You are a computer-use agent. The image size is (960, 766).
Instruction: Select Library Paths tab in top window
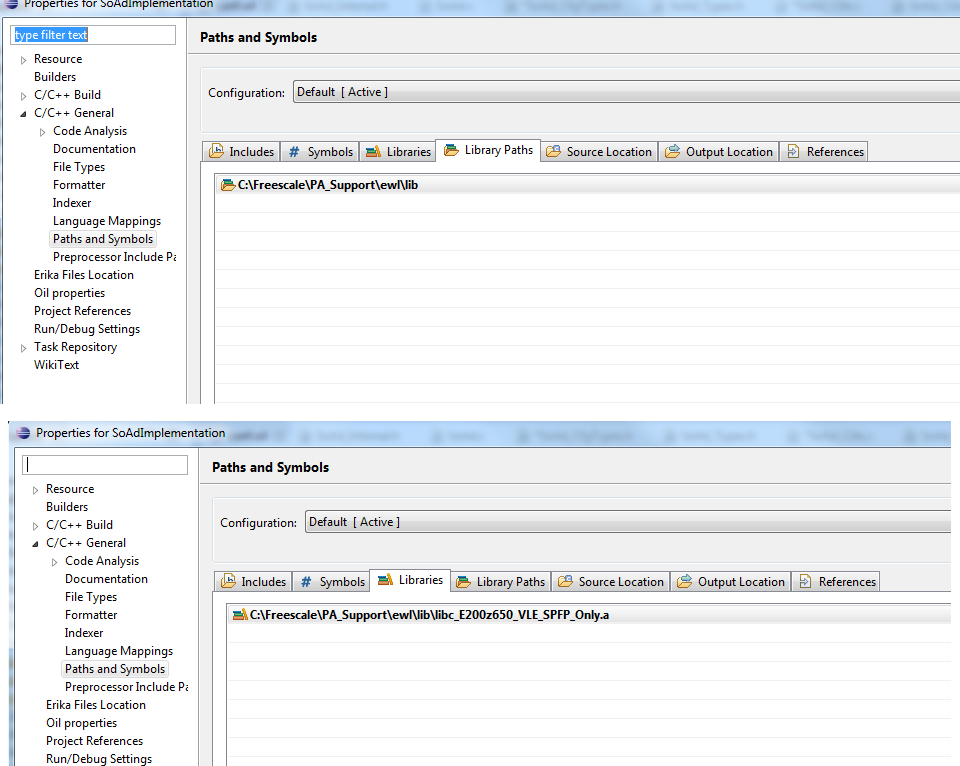click(488, 150)
